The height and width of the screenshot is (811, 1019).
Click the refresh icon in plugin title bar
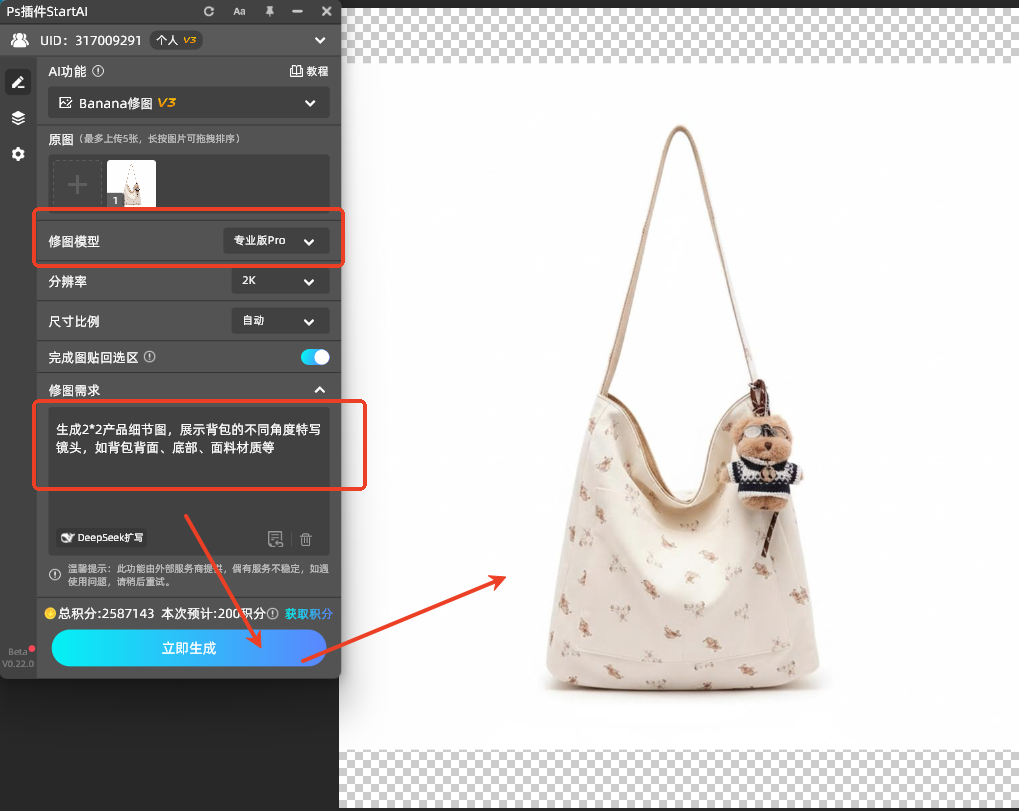point(209,11)
